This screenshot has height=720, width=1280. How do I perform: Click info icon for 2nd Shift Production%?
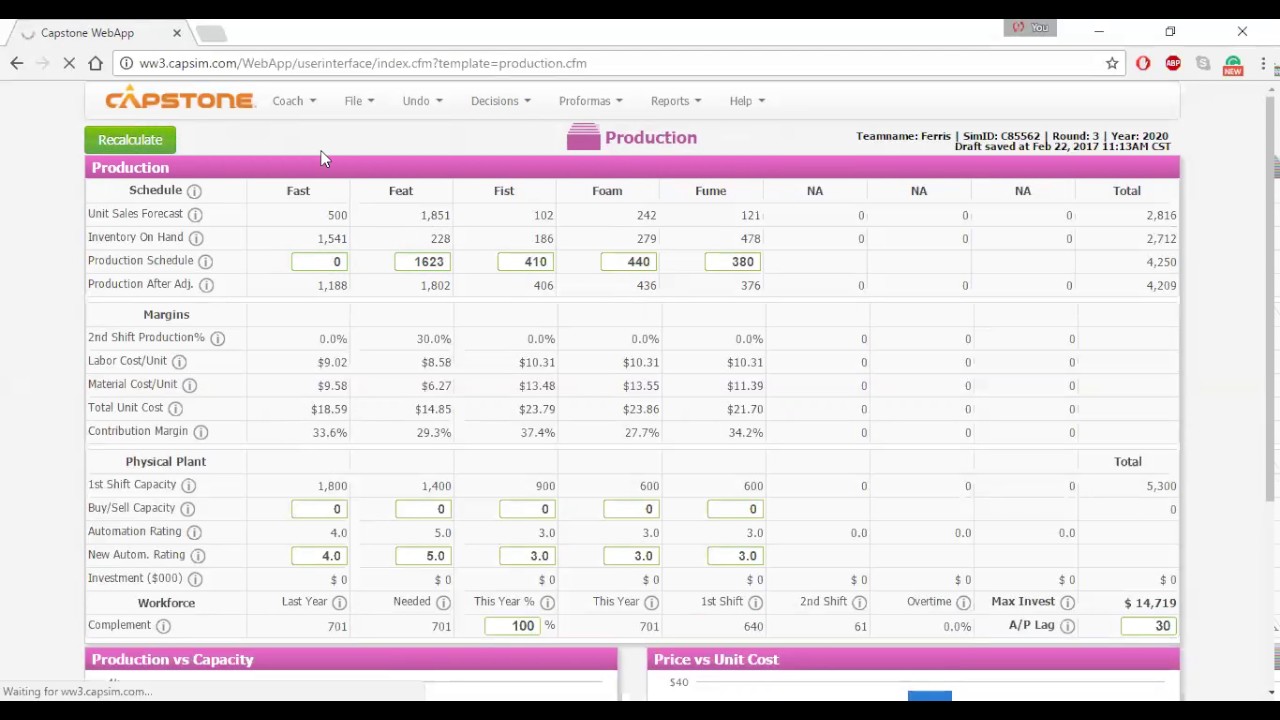coord(217,339)
